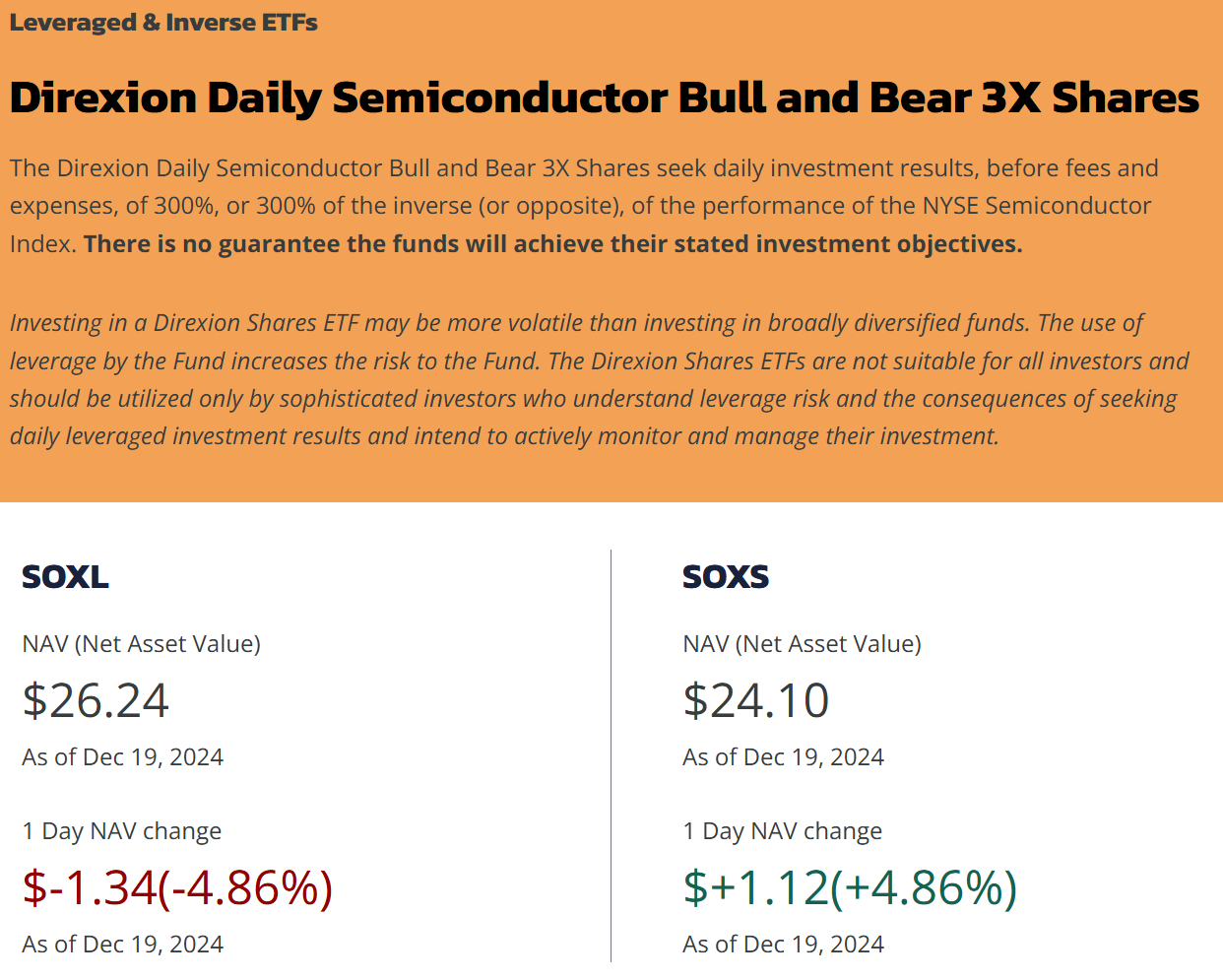1223x980 pixels.
Task: Click the date under SOXS's NAV change
Action: [x=784, y=945]
